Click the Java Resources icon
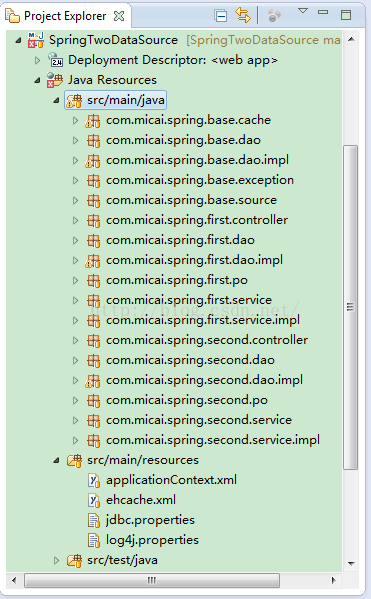This screenshot has height=599, width=371. (55, 80)
